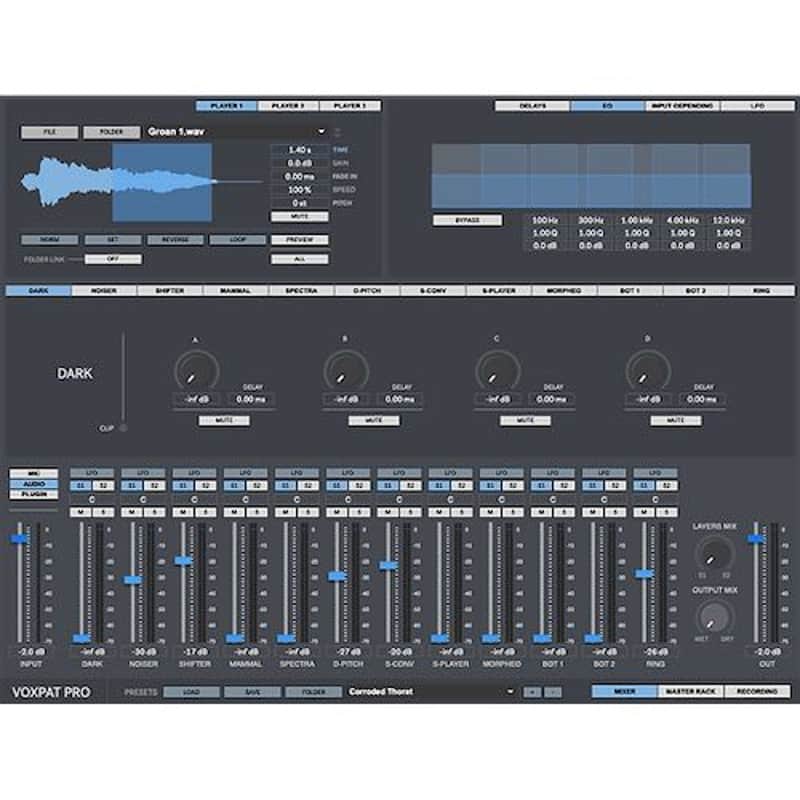Solo the MAMMAL channel with its S button
This screenshot has width=800, height=800.
click(x=255, y=511)
